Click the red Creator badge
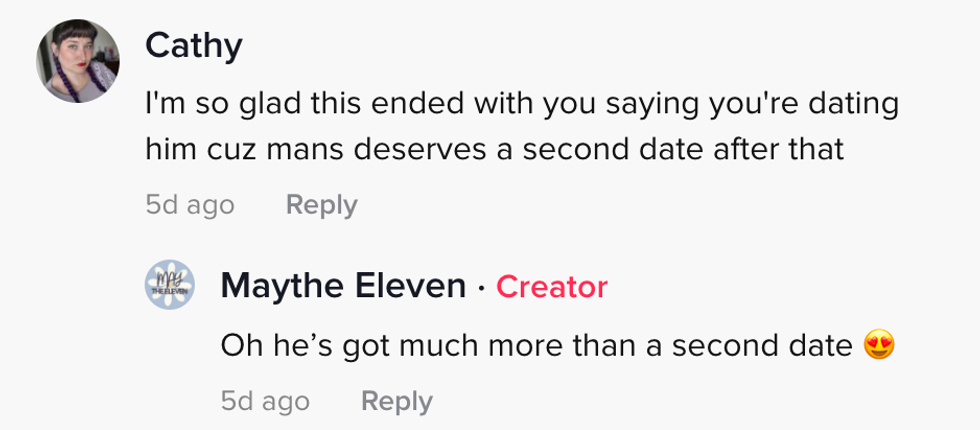Viewport: 980px width, 430px height. pos(552,287)
